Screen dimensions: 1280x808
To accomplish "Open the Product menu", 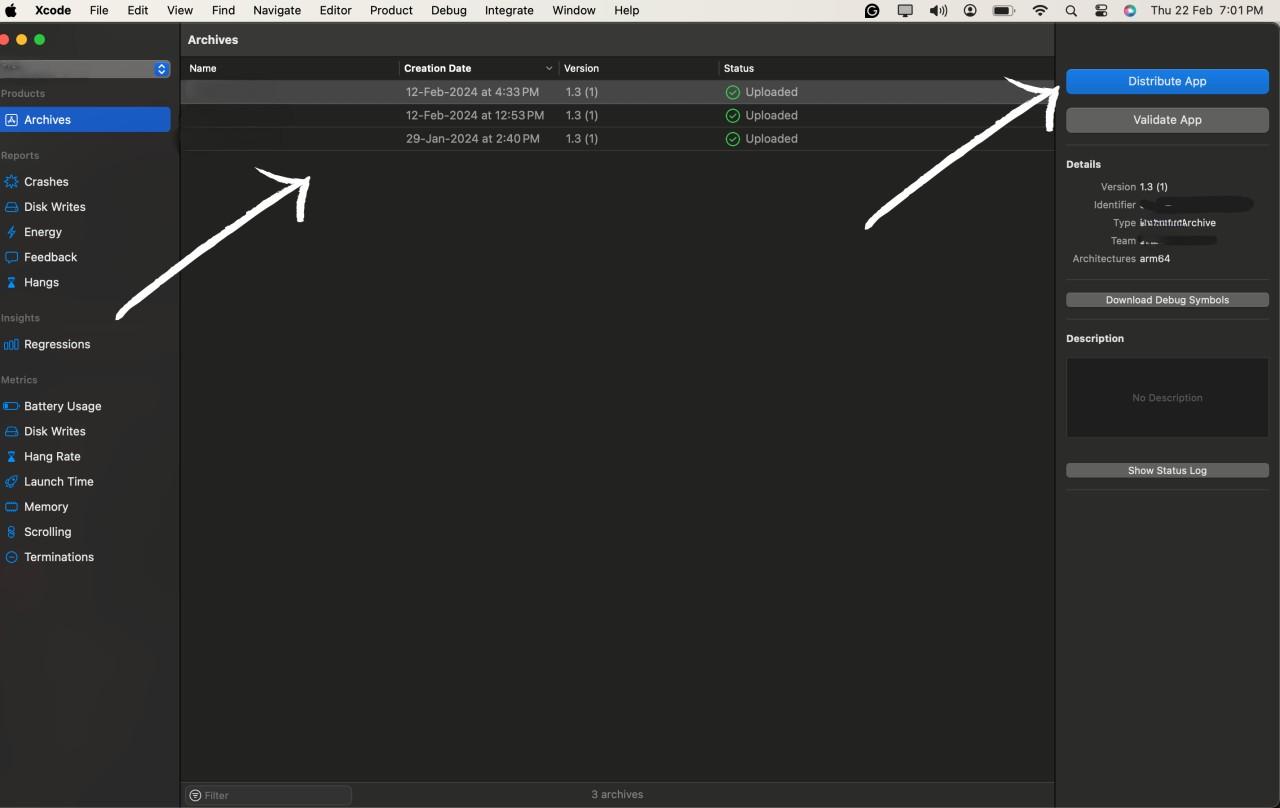I will click(391, 10).
